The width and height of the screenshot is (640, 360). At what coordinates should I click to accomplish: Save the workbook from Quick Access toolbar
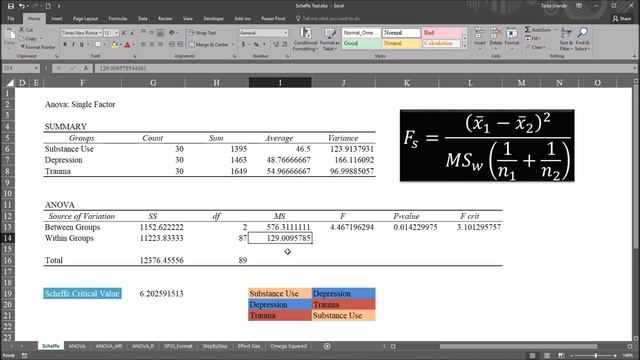[x=11, y=6]
